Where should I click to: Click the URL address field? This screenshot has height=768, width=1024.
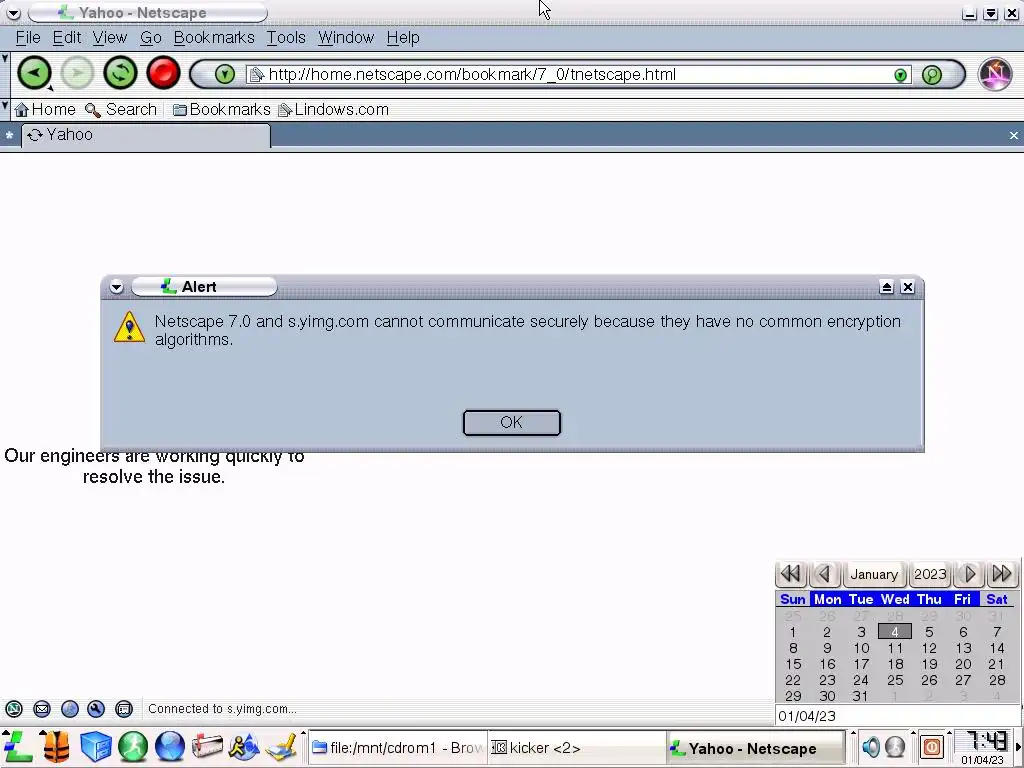578,74
